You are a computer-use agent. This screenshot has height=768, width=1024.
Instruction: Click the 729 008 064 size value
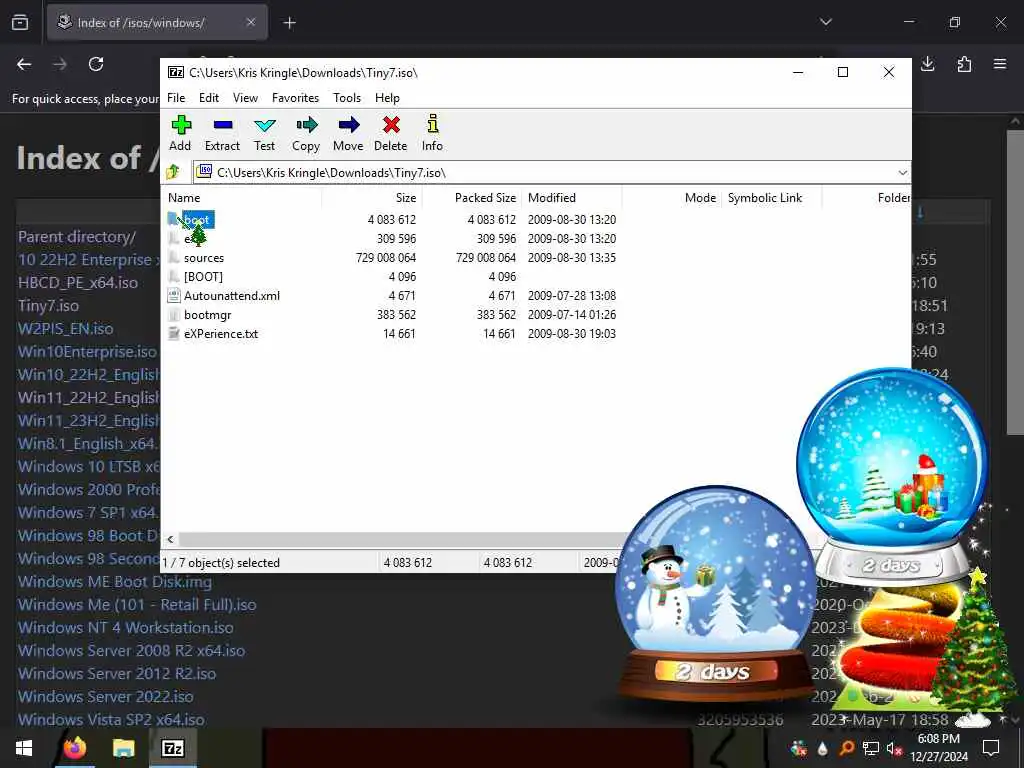pos(386,257)
